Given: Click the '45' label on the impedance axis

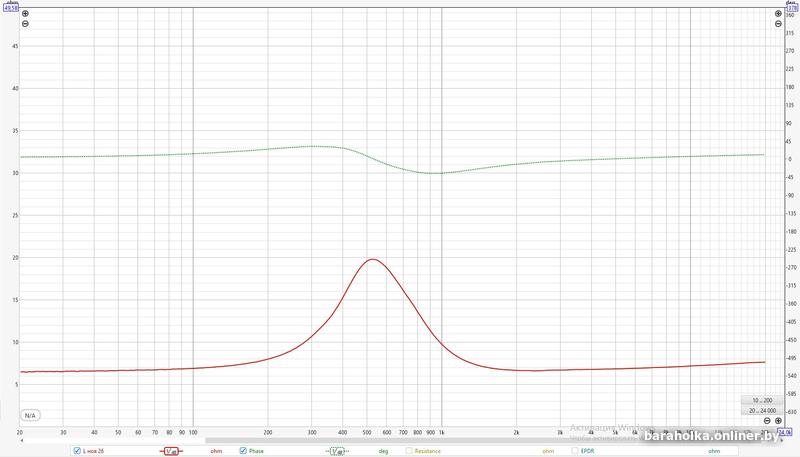Looking at the screenshot, I should coord(15,46).
